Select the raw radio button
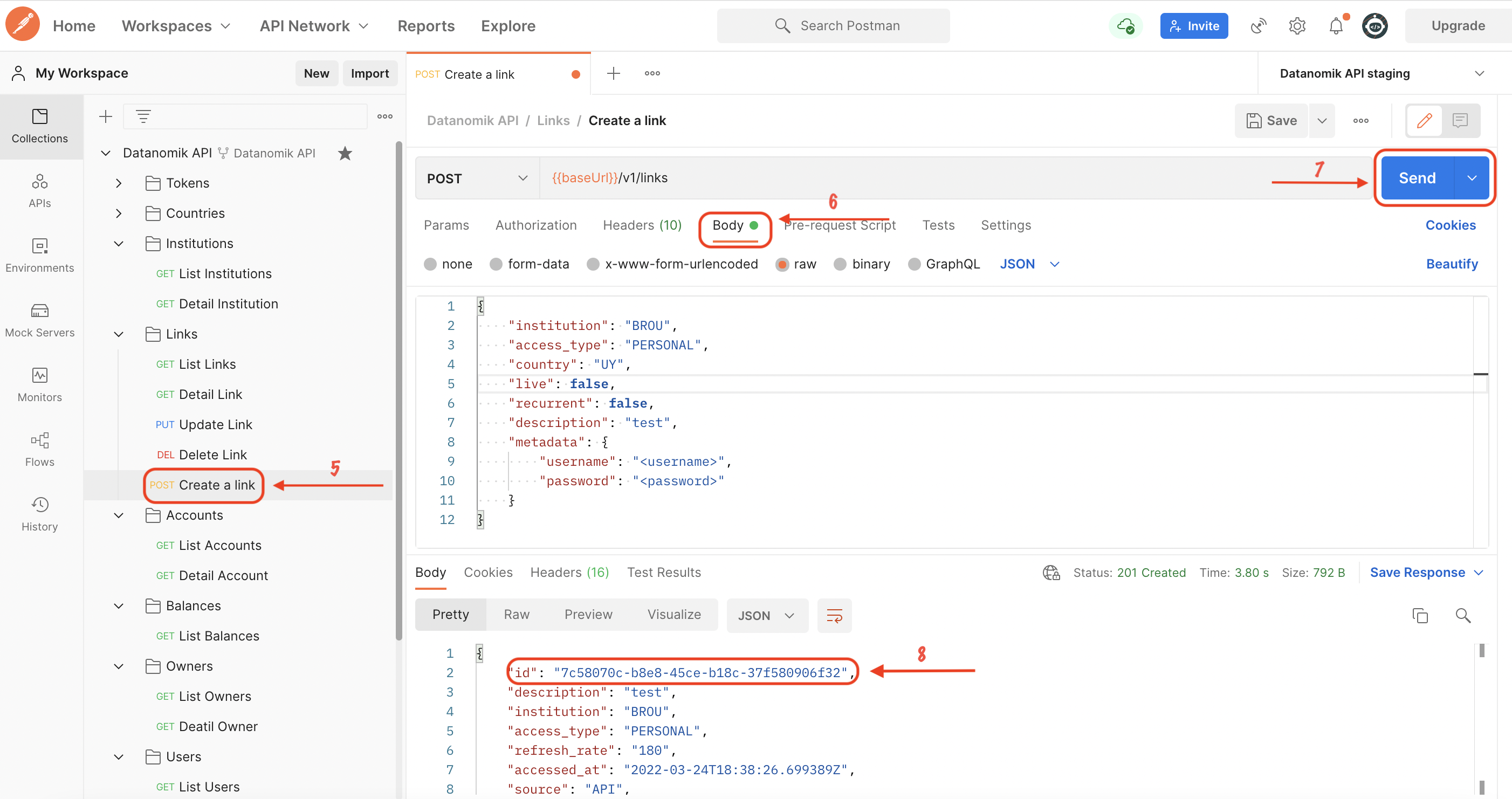1512x799 pixels. pos(782,264)
